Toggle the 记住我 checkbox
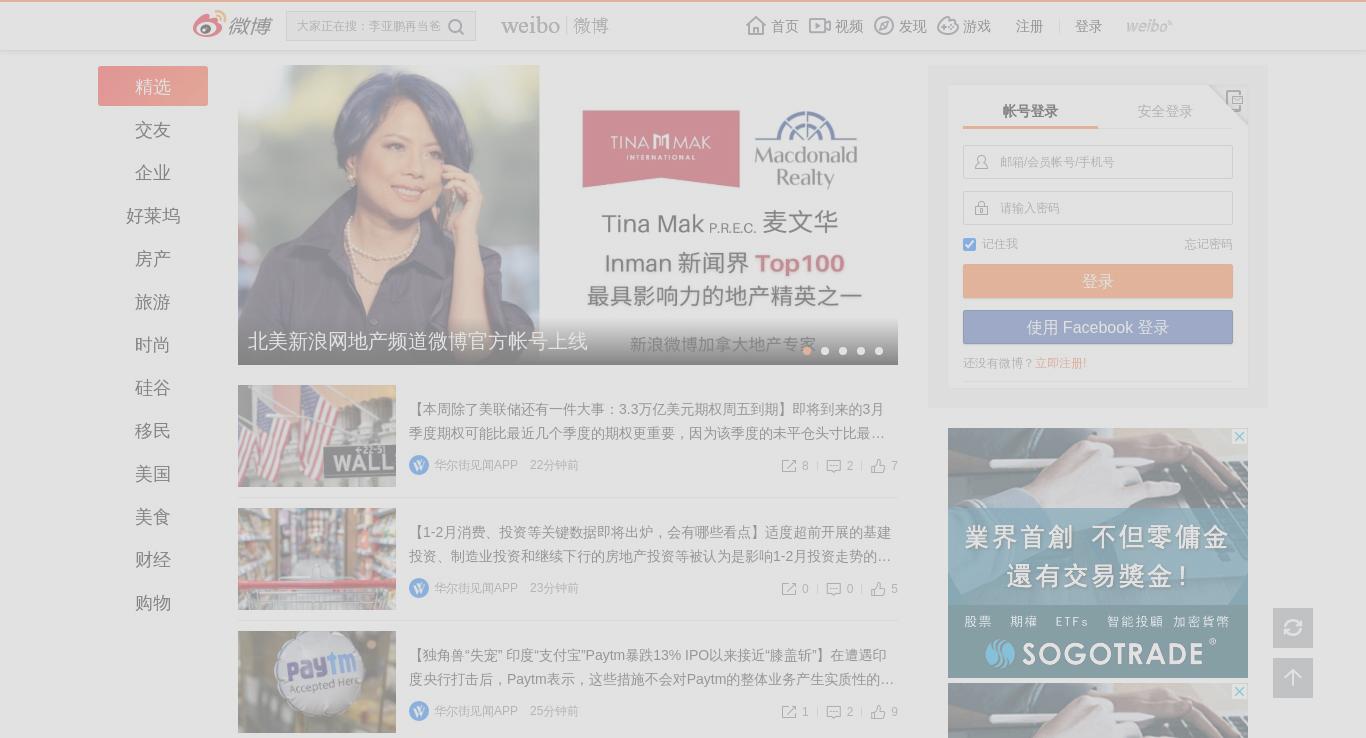Screen dimensions: 1366x738 click(x=969, y=244)
